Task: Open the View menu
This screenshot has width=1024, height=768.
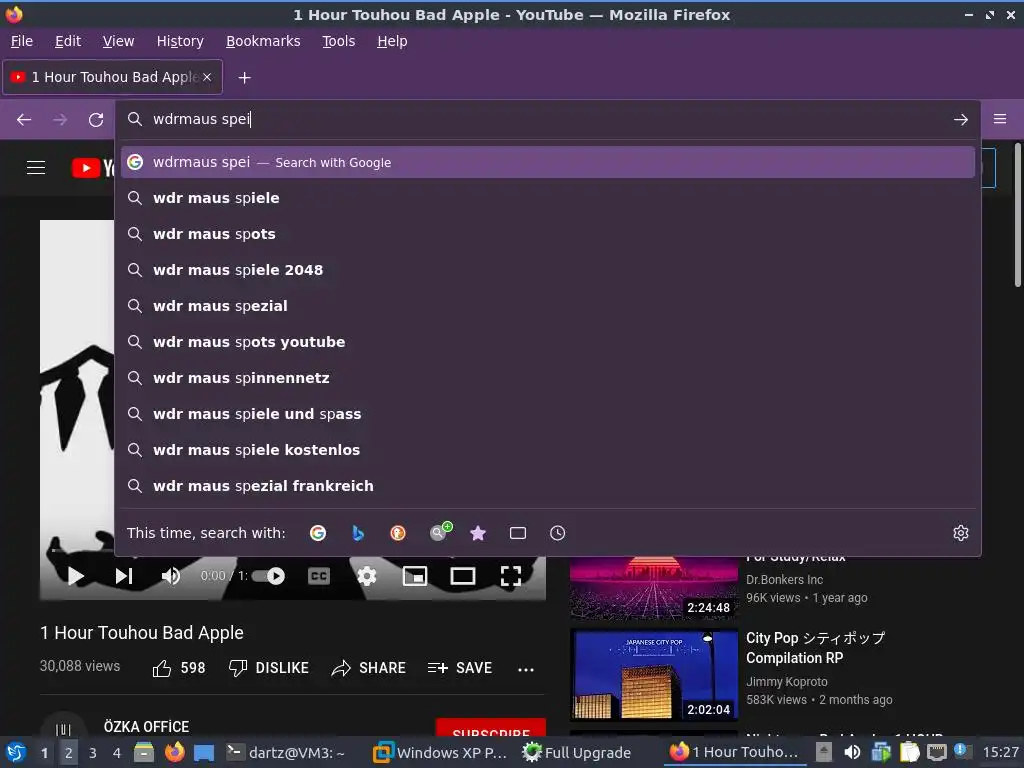Action: [x=118, y=41]
